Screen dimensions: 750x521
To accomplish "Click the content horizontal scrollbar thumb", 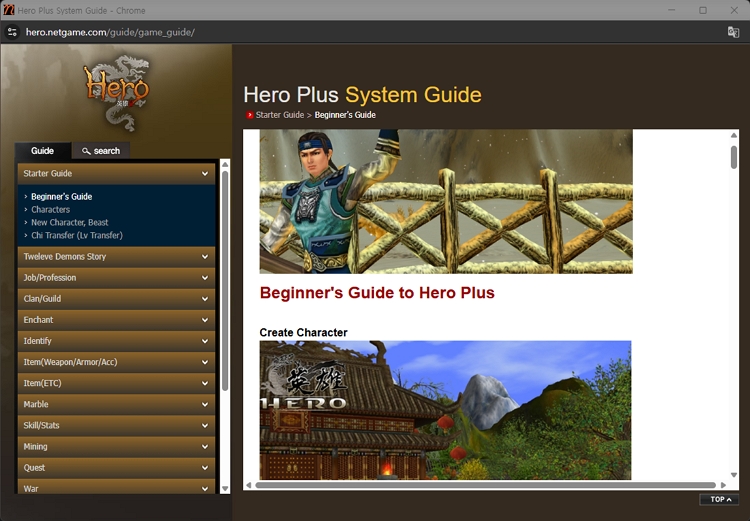I will coord(485,485).
